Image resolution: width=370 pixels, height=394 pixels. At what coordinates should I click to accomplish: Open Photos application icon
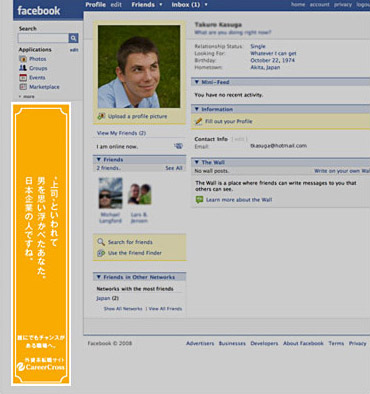click(23, 59)
